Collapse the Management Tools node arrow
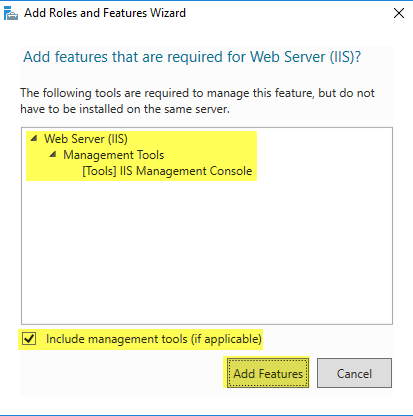 coord(53,154)
